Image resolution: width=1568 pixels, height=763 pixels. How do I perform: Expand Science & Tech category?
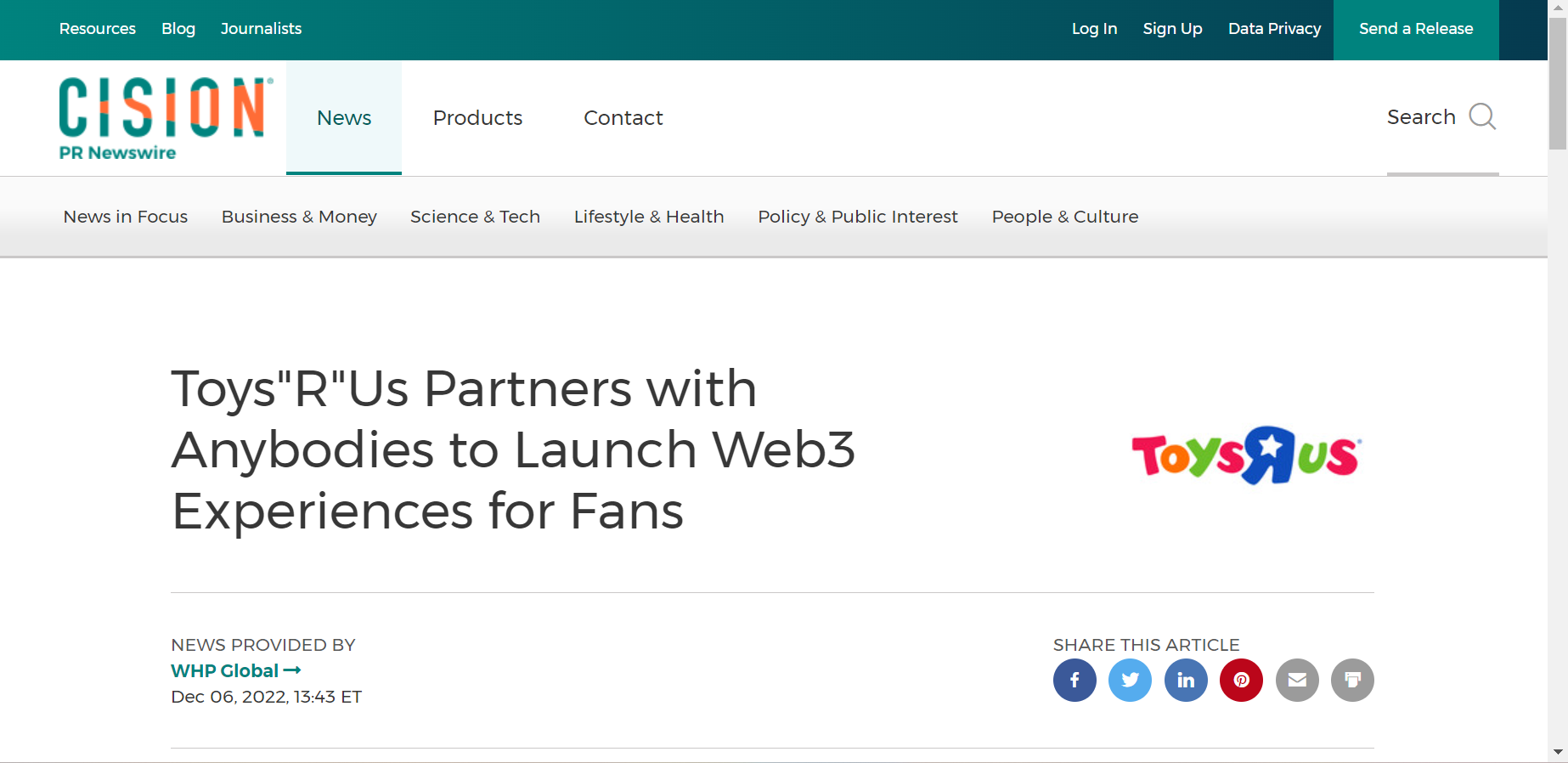coord(475,217)
